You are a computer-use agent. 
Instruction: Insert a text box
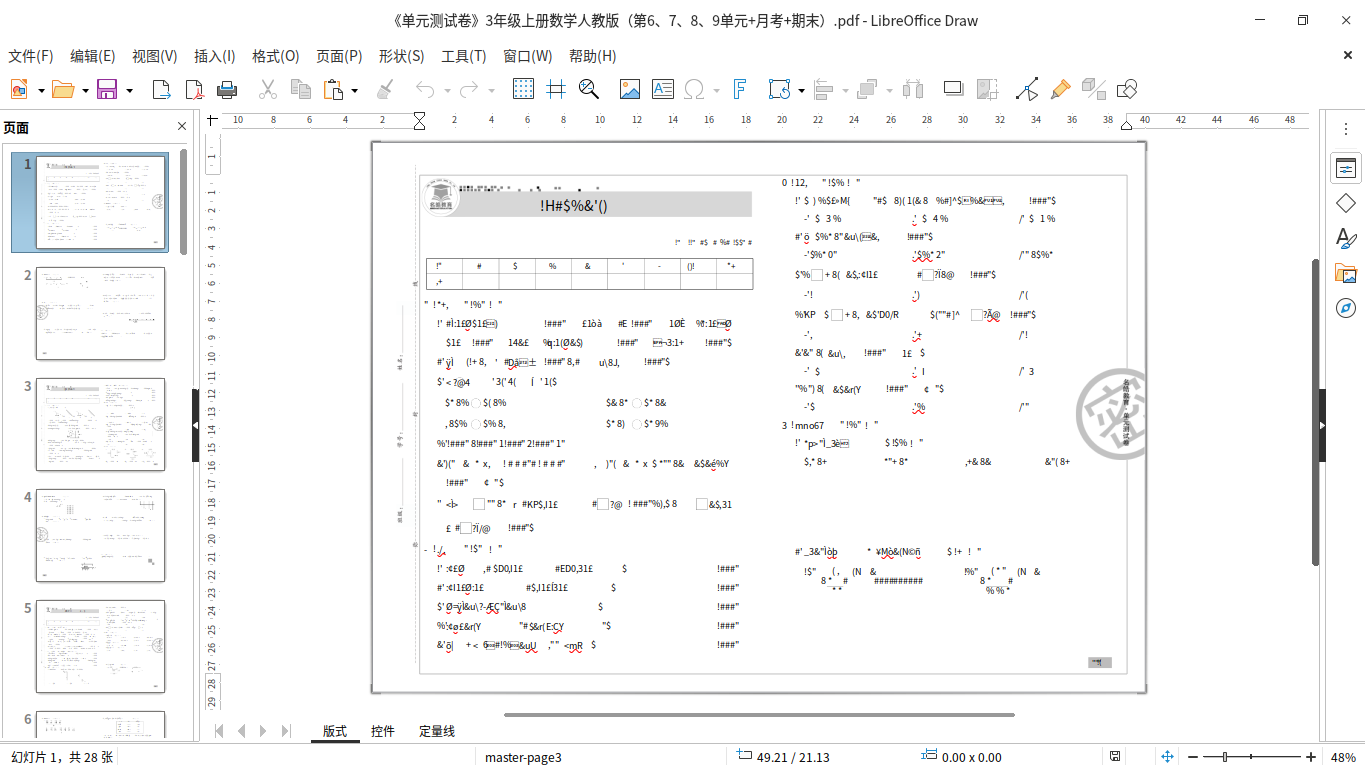coord(661,89)
